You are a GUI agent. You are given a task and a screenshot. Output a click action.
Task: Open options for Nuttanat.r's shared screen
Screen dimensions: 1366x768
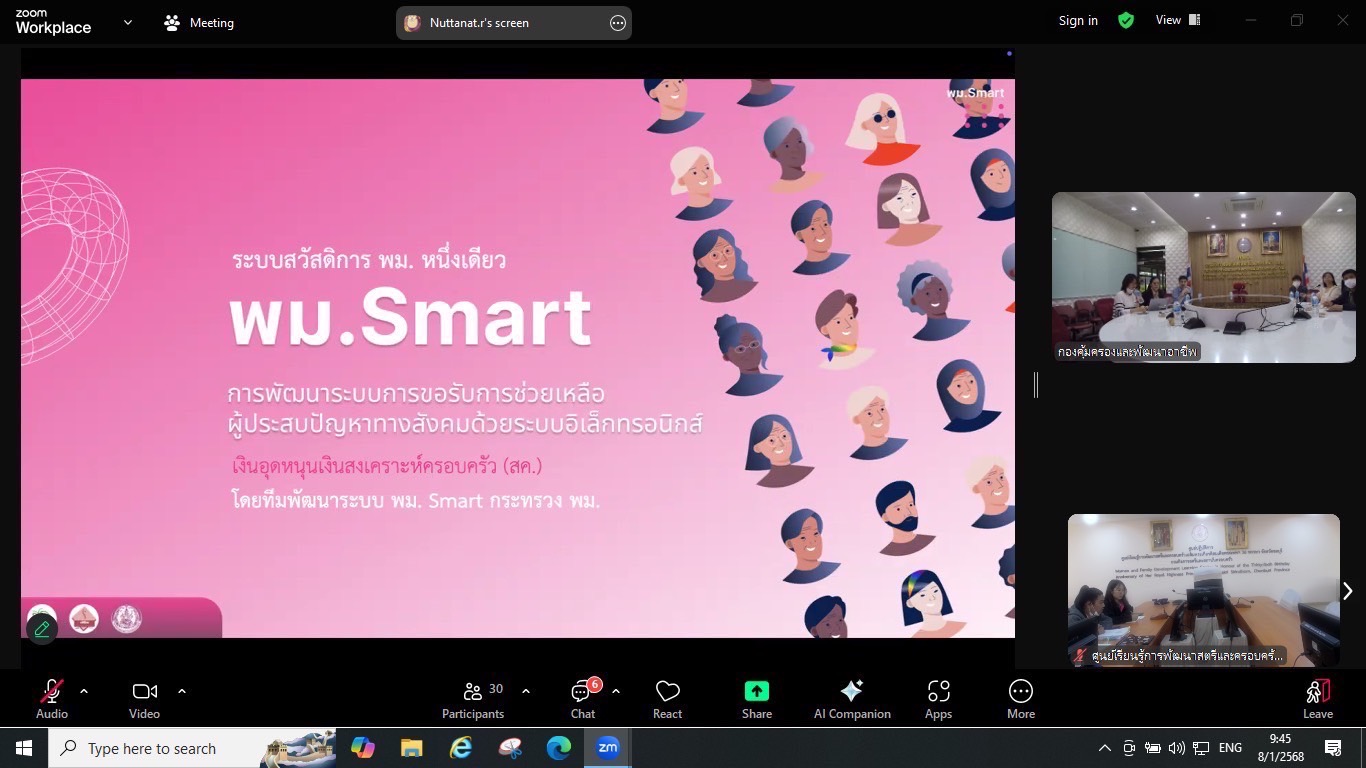pyautogui.click(x=618, y=23)
